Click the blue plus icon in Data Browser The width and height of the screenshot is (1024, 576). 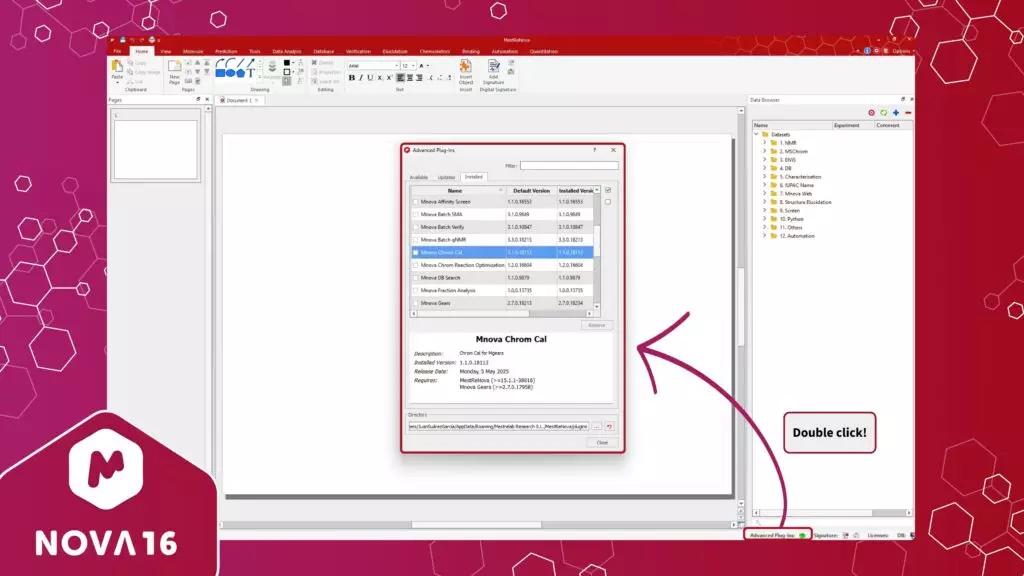(895, 113)
